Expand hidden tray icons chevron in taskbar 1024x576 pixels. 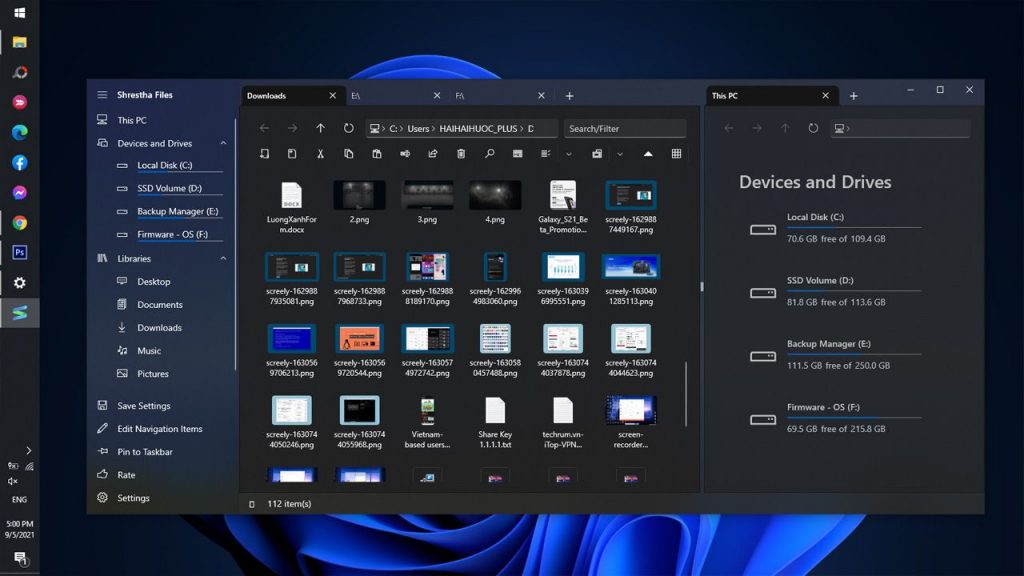point(28,451)
